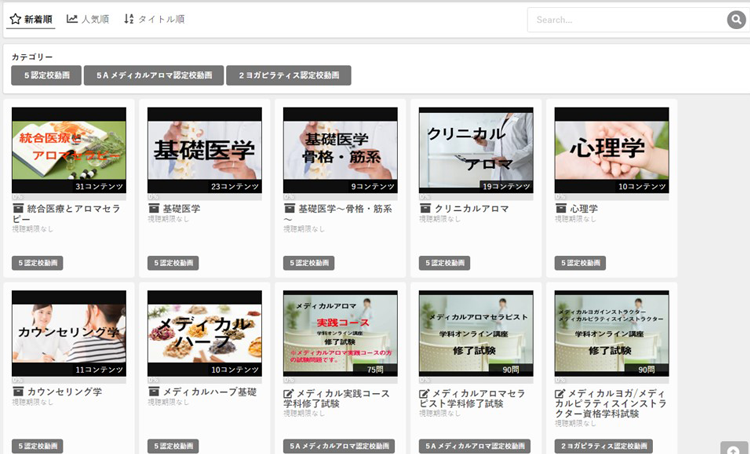Click the archive icon beside メディカルハーブ基礎
The height and width of the screenshot is (454, 750).
click(x=154, y=392)
